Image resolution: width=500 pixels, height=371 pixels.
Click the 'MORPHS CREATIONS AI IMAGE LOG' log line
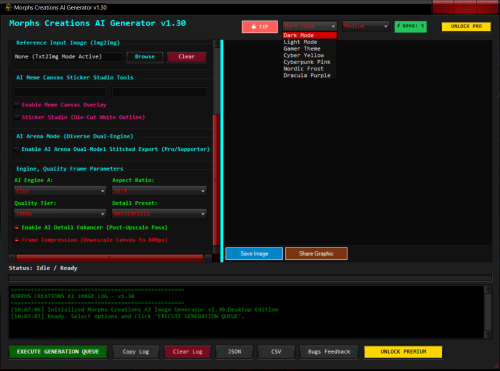(x=73, y=296)
